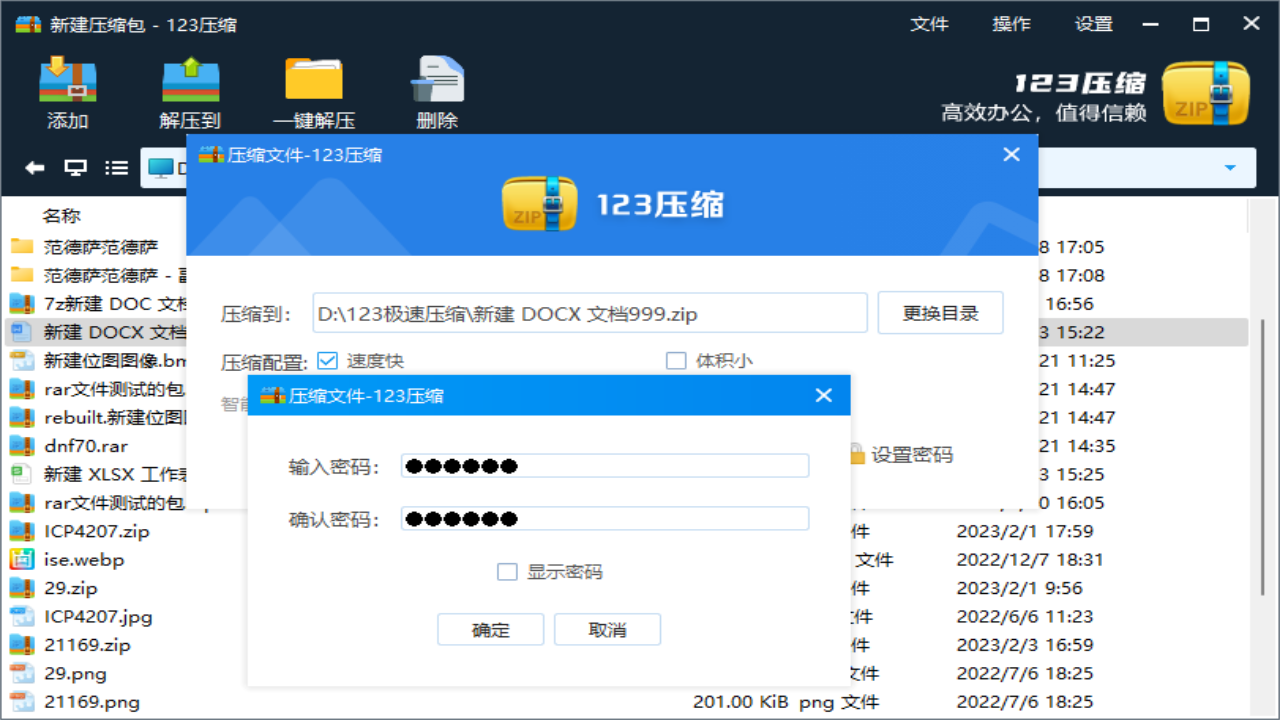1280x720 pixels.
Task: Uncheck the 速度快 compression option
Action: pos(327,361)
